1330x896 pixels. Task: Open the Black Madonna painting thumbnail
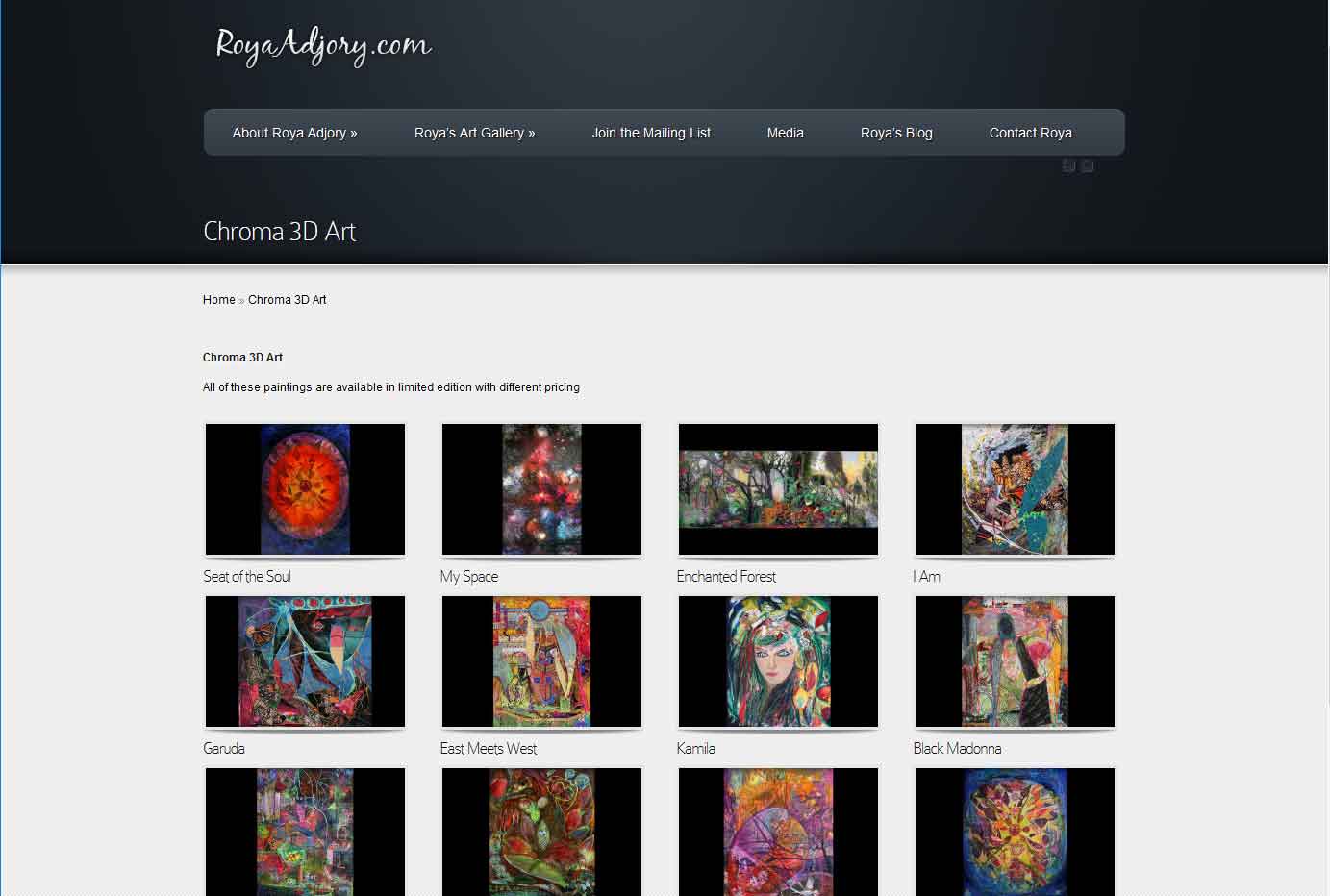(1015, 661)
